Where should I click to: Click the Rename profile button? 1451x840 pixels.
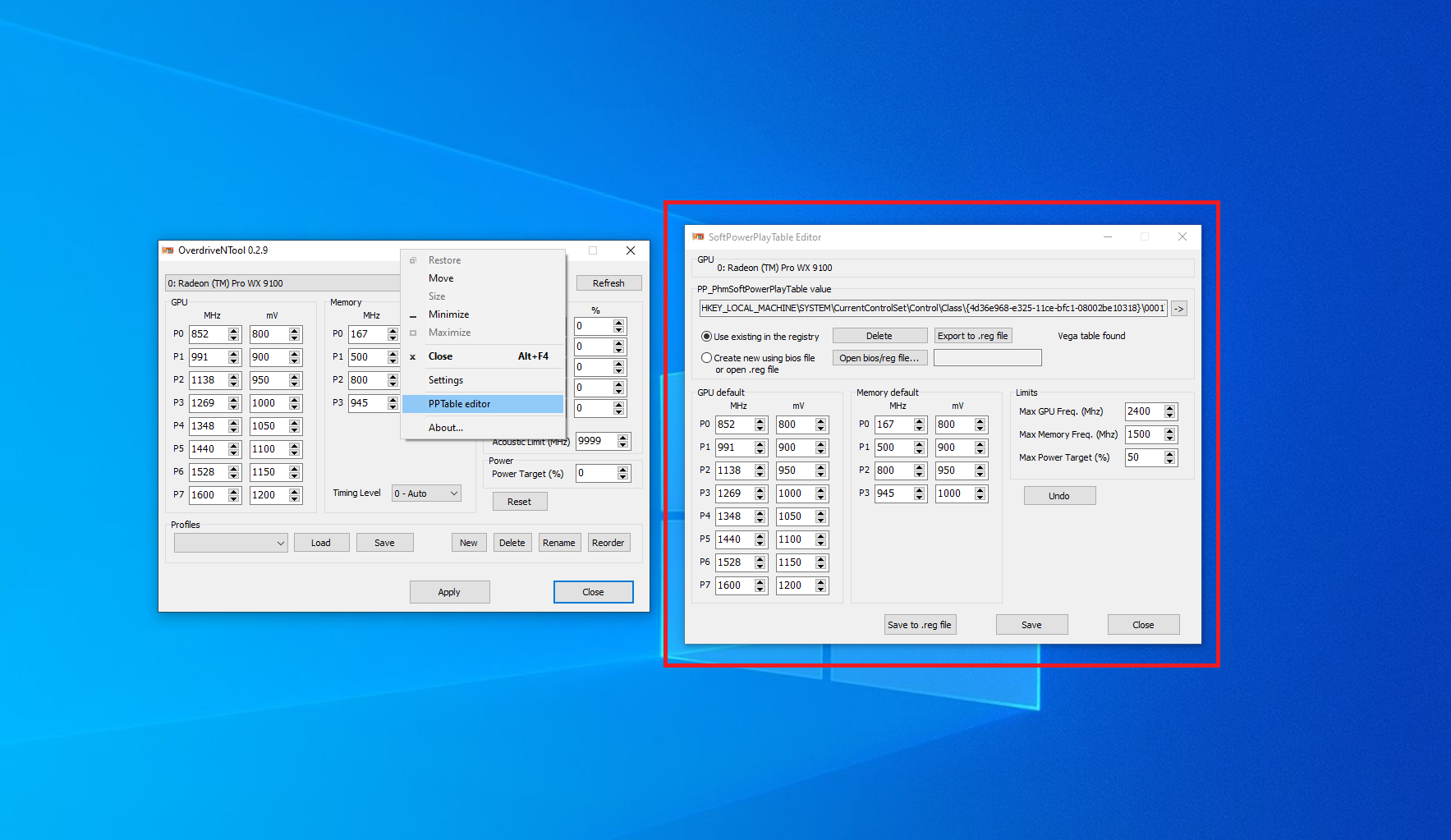(559, 543)
